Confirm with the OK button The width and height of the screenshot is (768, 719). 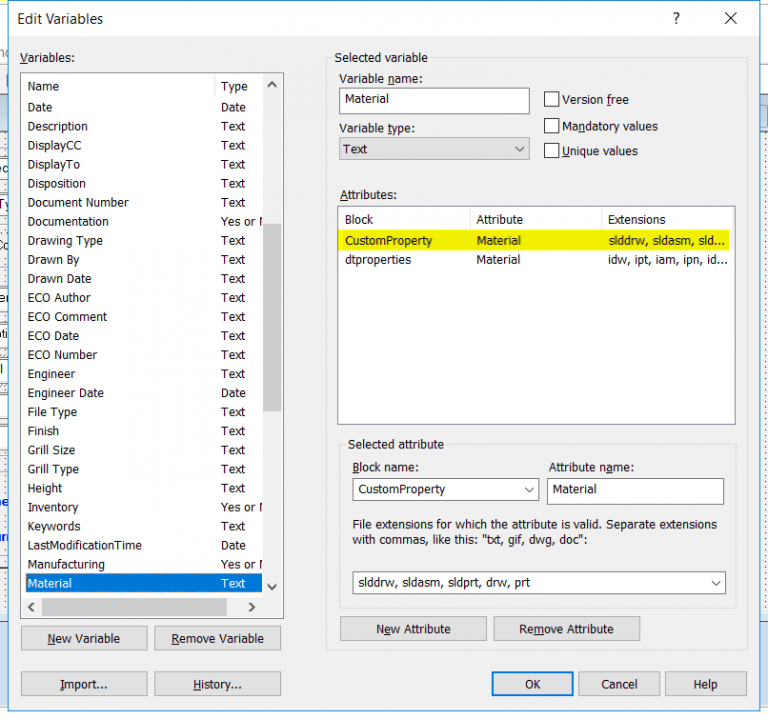[x=532, y=684]
